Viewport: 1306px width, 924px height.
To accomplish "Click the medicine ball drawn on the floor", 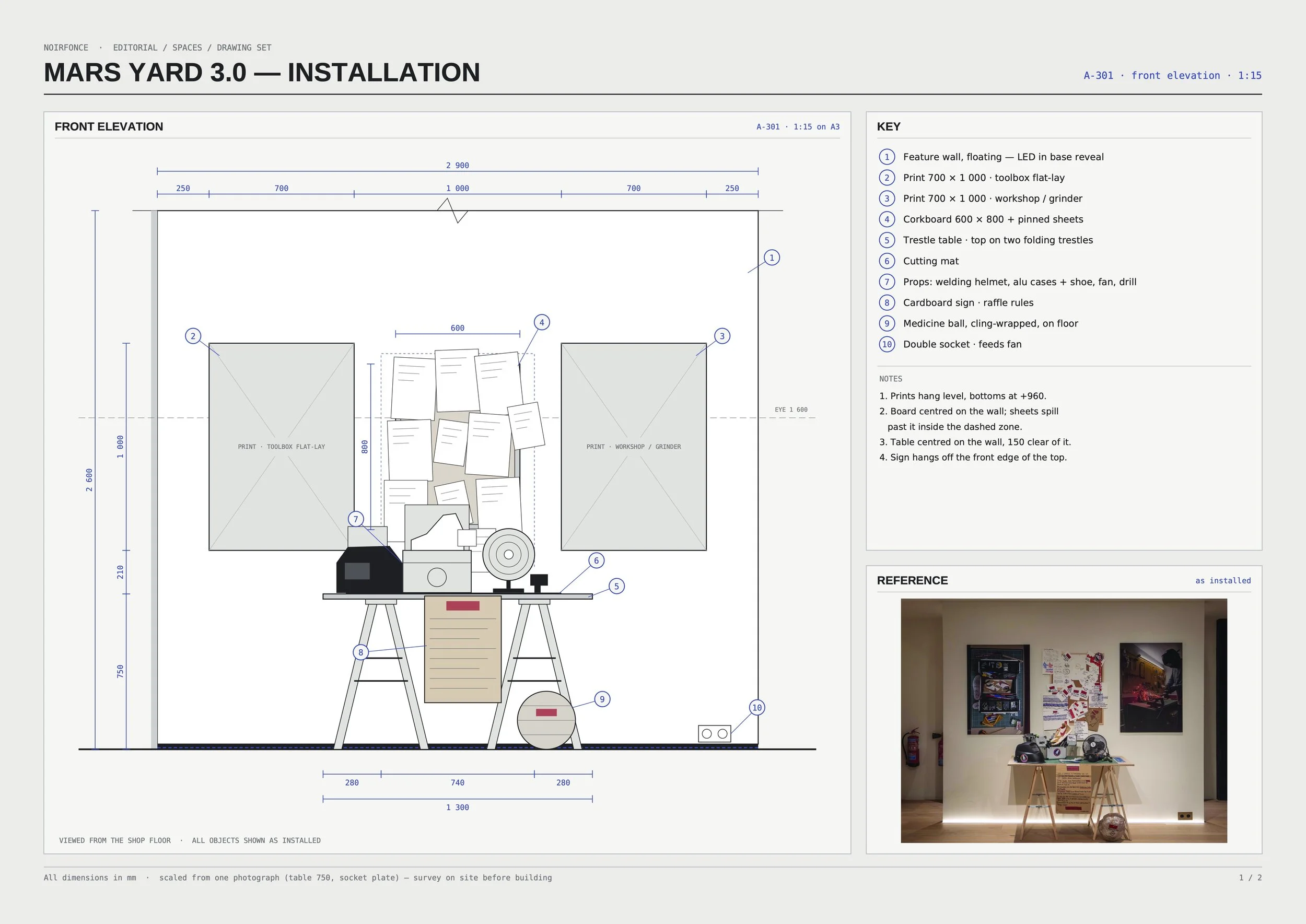I will (x=546, y=720).
